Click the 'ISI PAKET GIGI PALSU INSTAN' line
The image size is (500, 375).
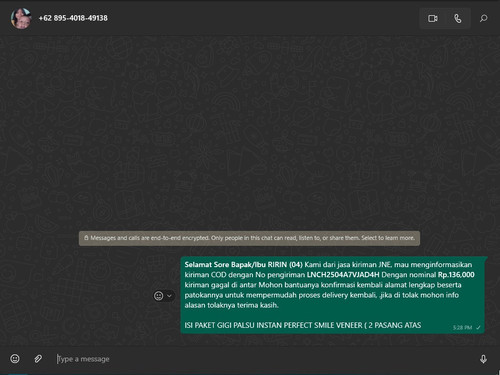pos(303,325)
